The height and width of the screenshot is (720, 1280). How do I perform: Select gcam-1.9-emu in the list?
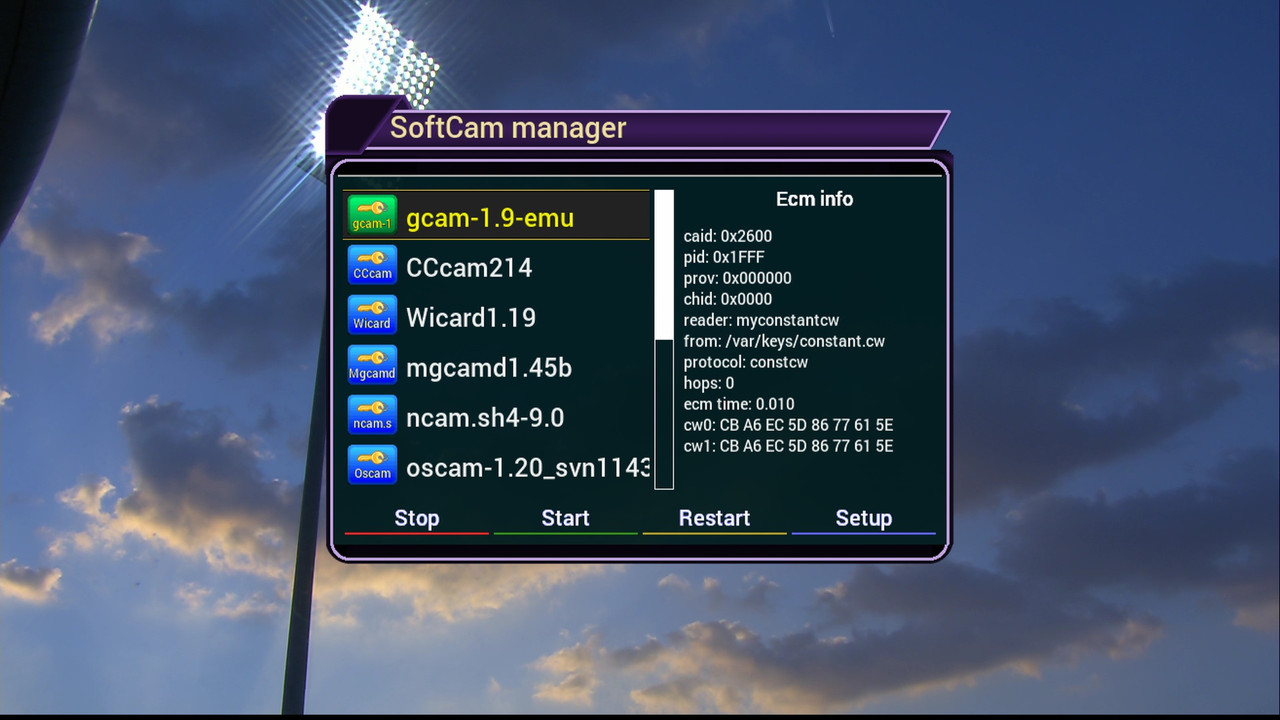point(496,215)
